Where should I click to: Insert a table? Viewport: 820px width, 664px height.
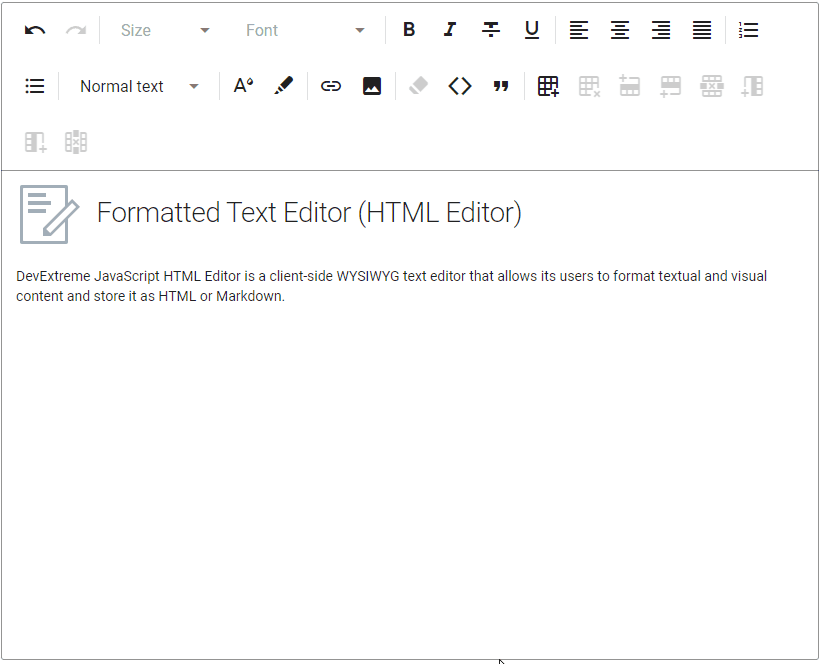(x=548, y=86)
